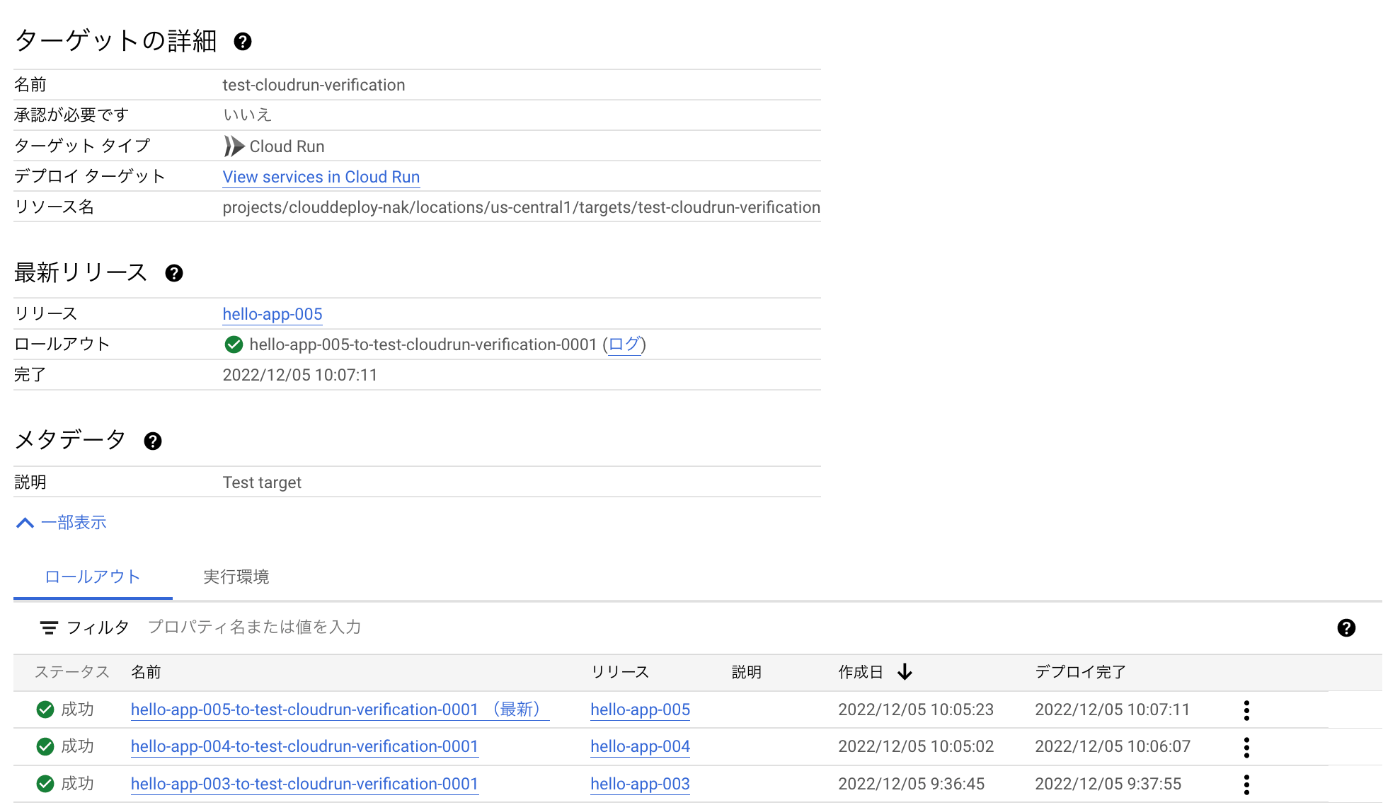Open hello-app-005 link in リリース column
1400x805 pixels.
click(x=640, y=710)
